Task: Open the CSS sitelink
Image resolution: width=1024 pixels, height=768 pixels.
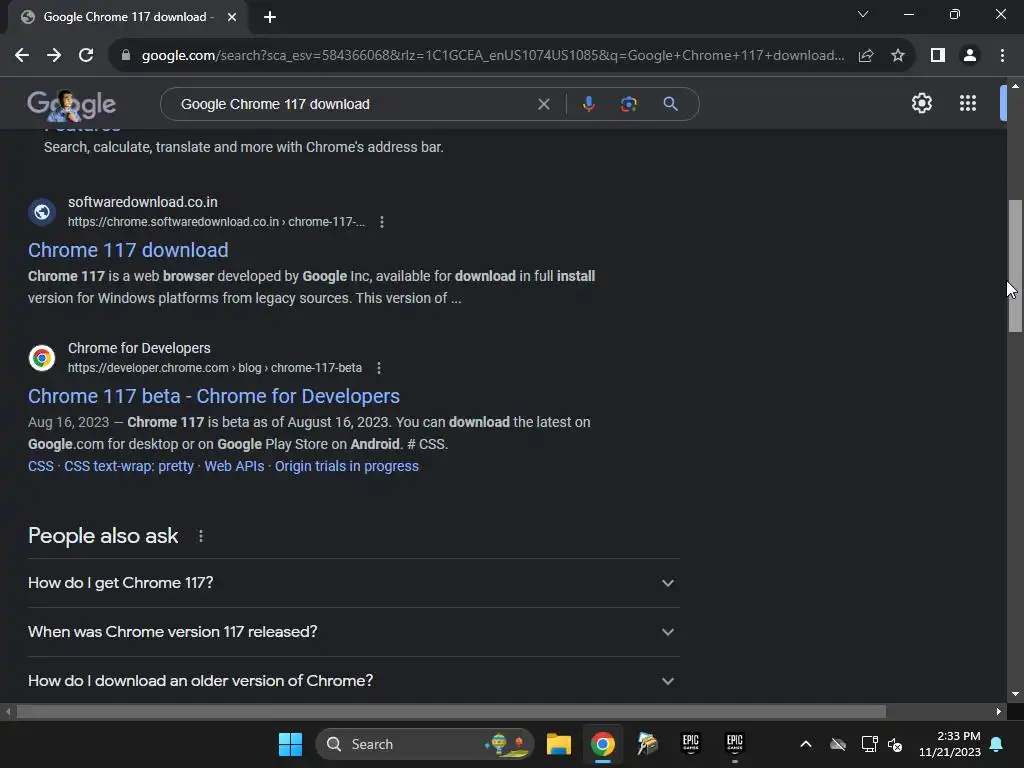Action: (40, 466)
